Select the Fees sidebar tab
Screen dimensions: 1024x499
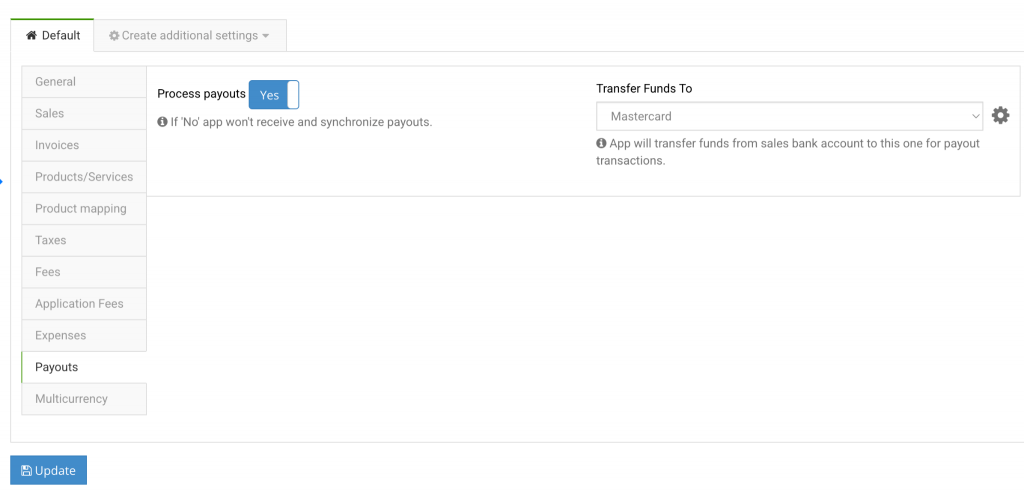84,272
